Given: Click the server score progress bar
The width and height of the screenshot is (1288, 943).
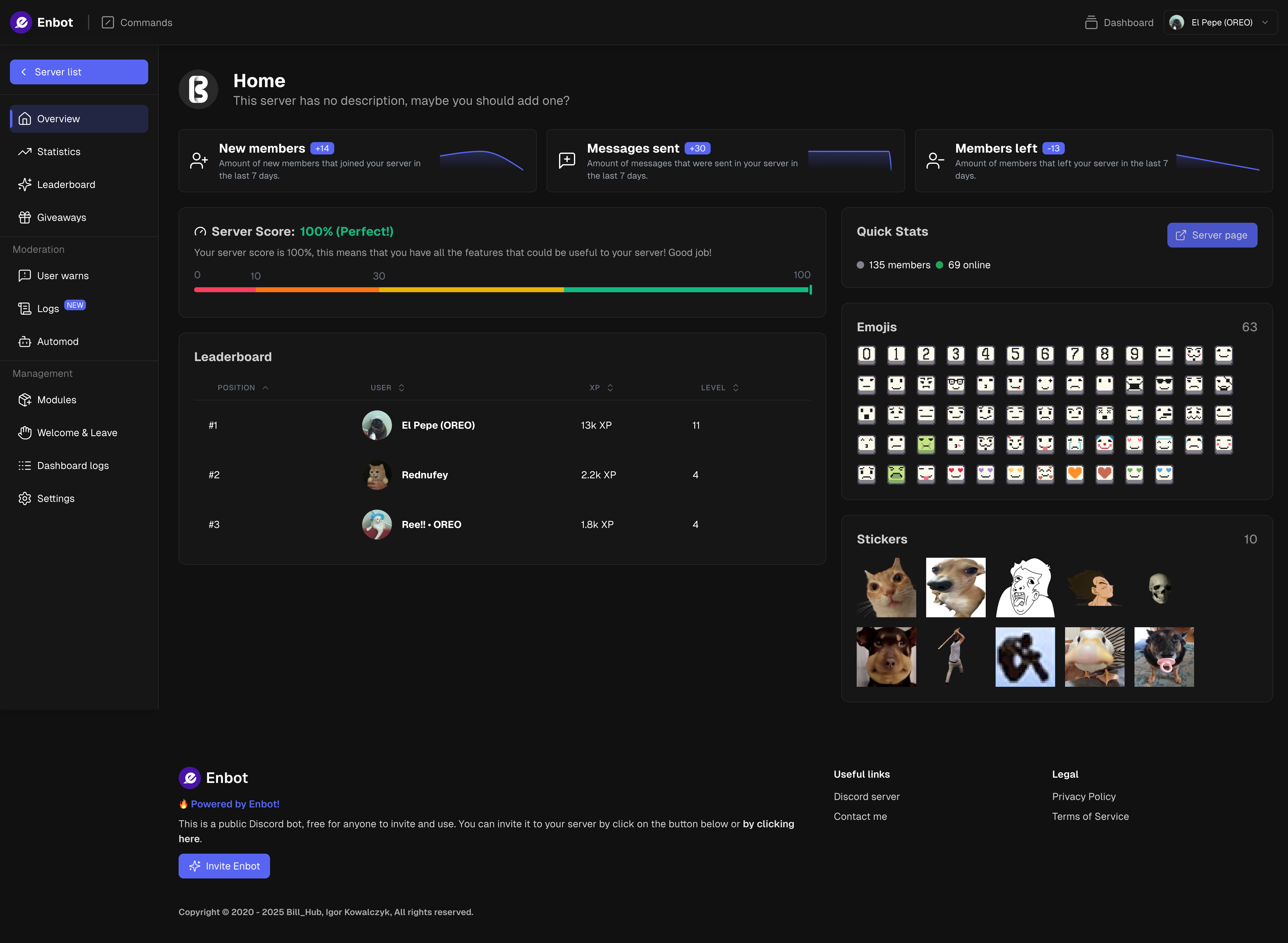Looking at the screenshot, I should (x=502, y=290).
